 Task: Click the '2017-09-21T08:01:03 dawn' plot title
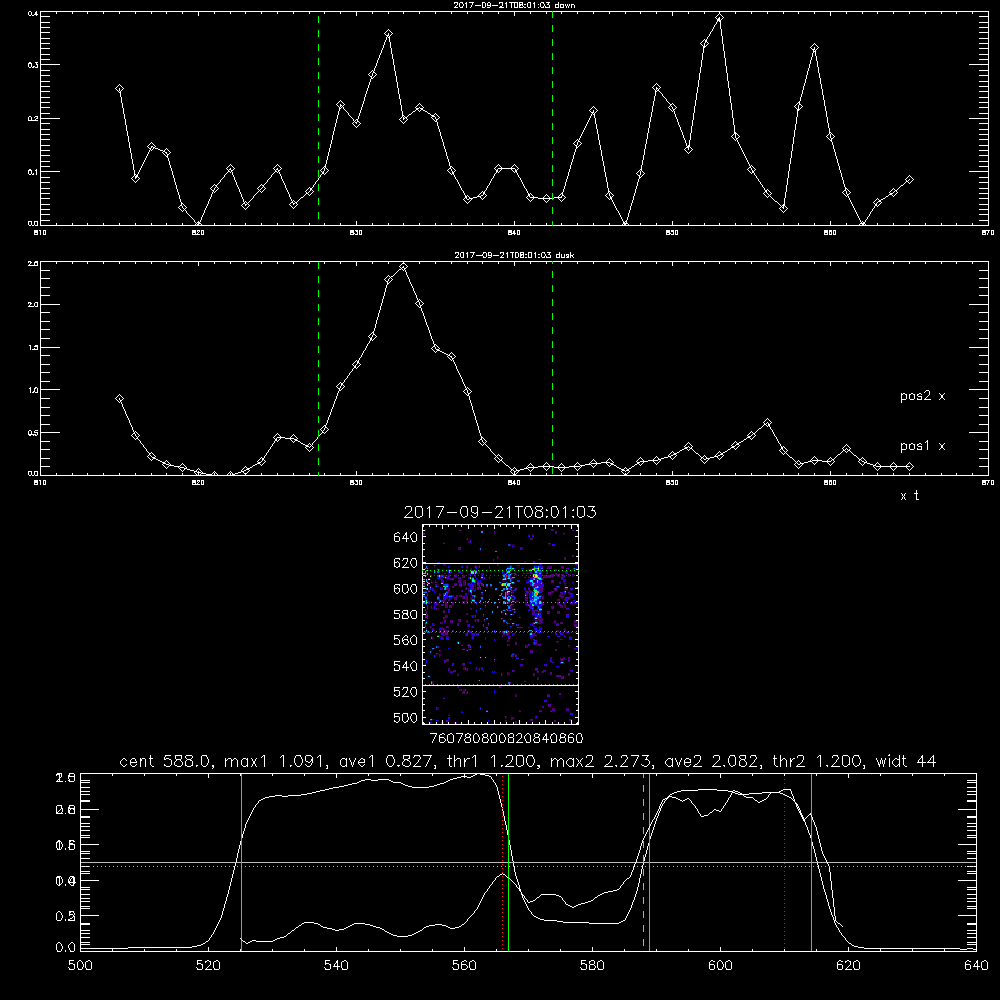point(514,5)
